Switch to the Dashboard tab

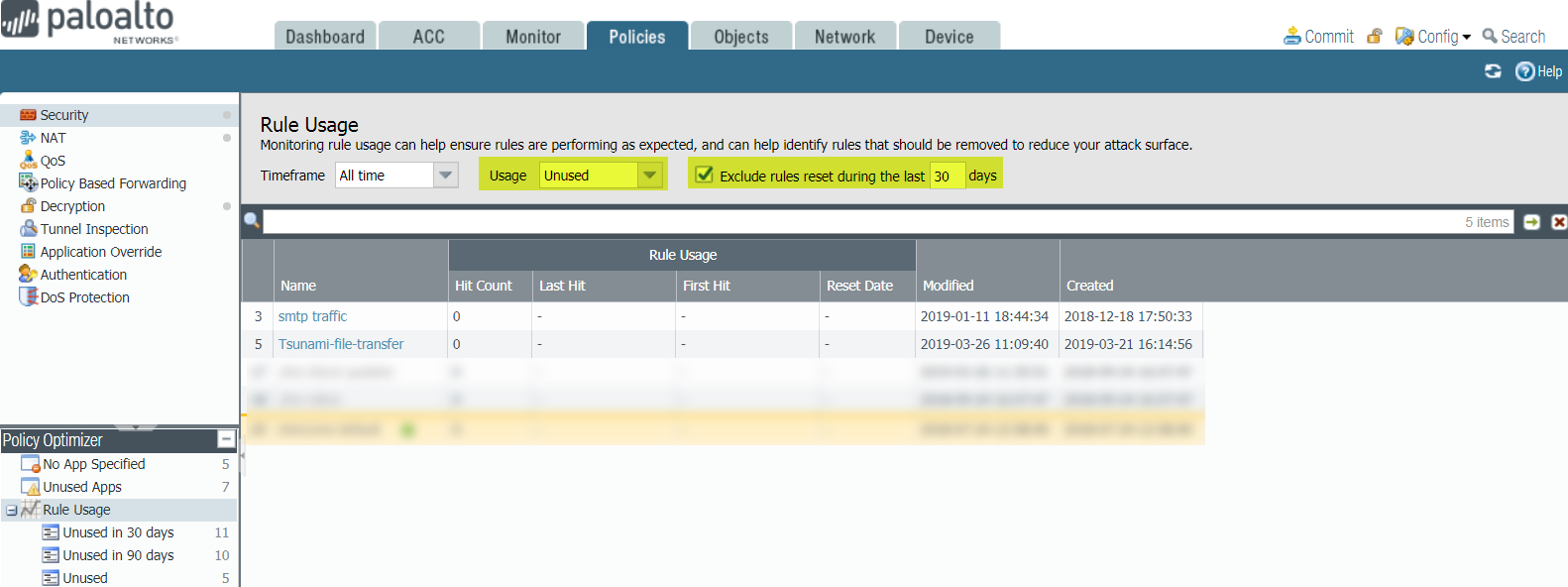[x=325, y=36]
